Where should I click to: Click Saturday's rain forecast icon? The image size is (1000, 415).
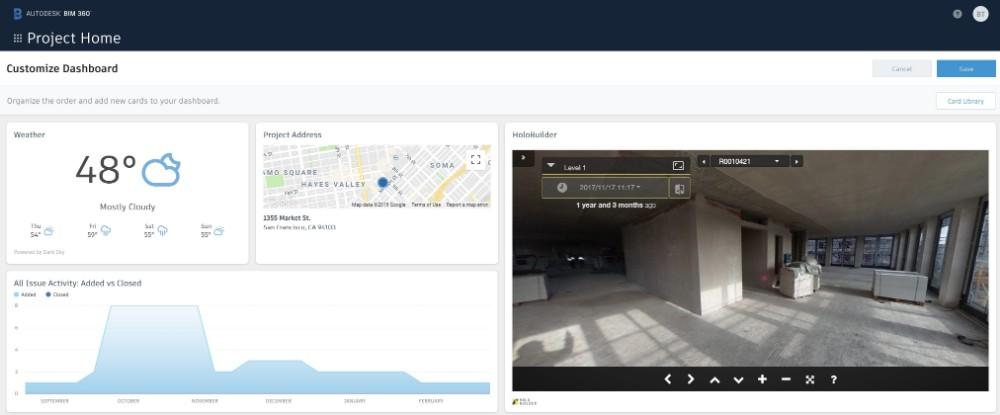[x=163, y=231]
